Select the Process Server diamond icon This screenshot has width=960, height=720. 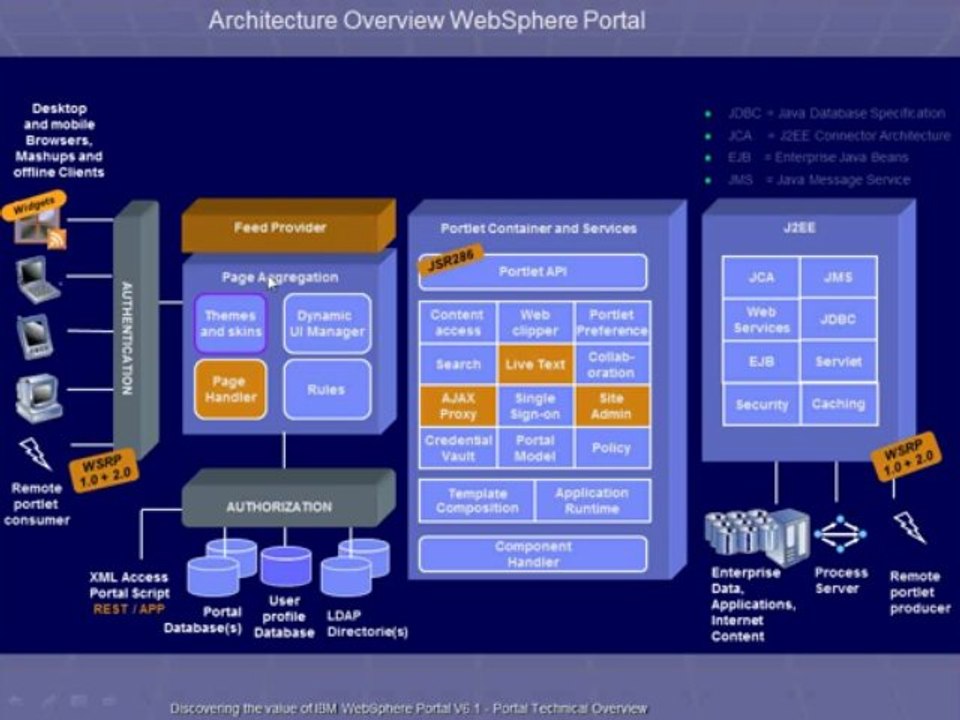click(840, 534)
